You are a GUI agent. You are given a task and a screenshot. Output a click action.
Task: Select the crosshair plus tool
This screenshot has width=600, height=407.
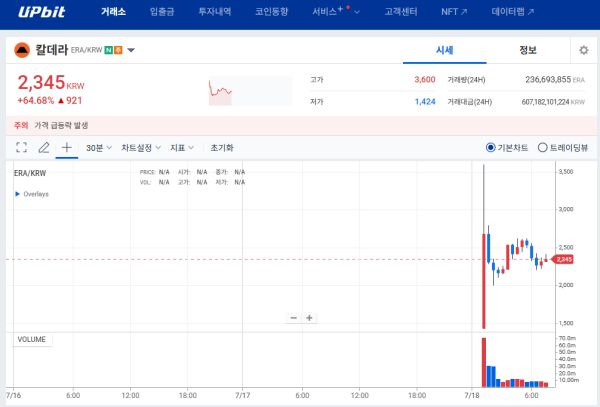coord(67,147)
